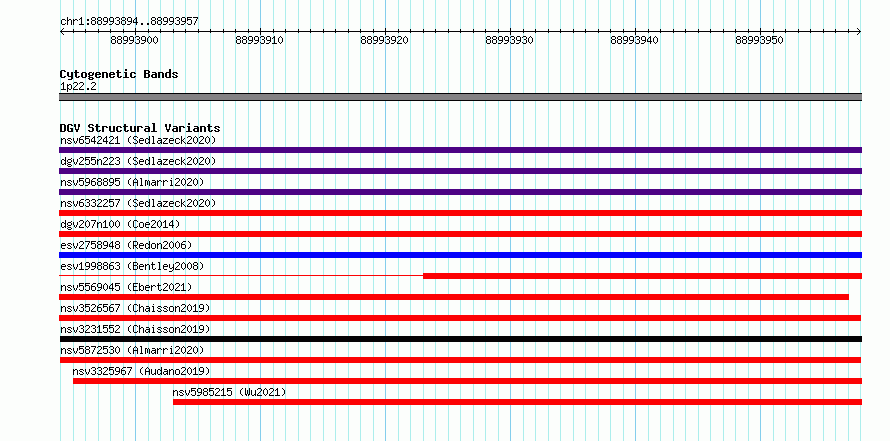Click ruler position 88993910

(260, 40)
